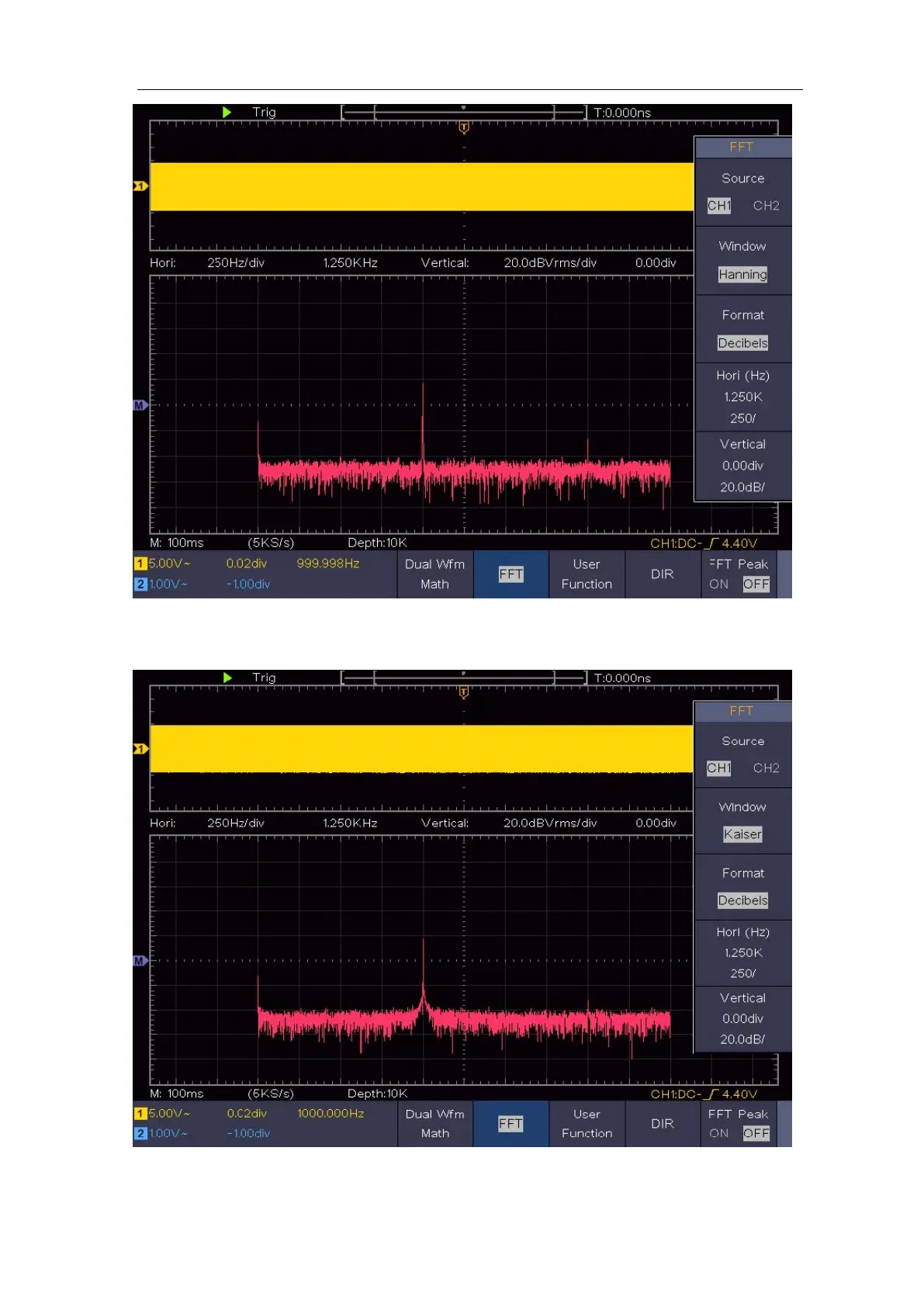Select Hori (Hz) setting in Kaiser menu
The image size is (924, 1307).
pyautogui.click(x=742, y=952)
